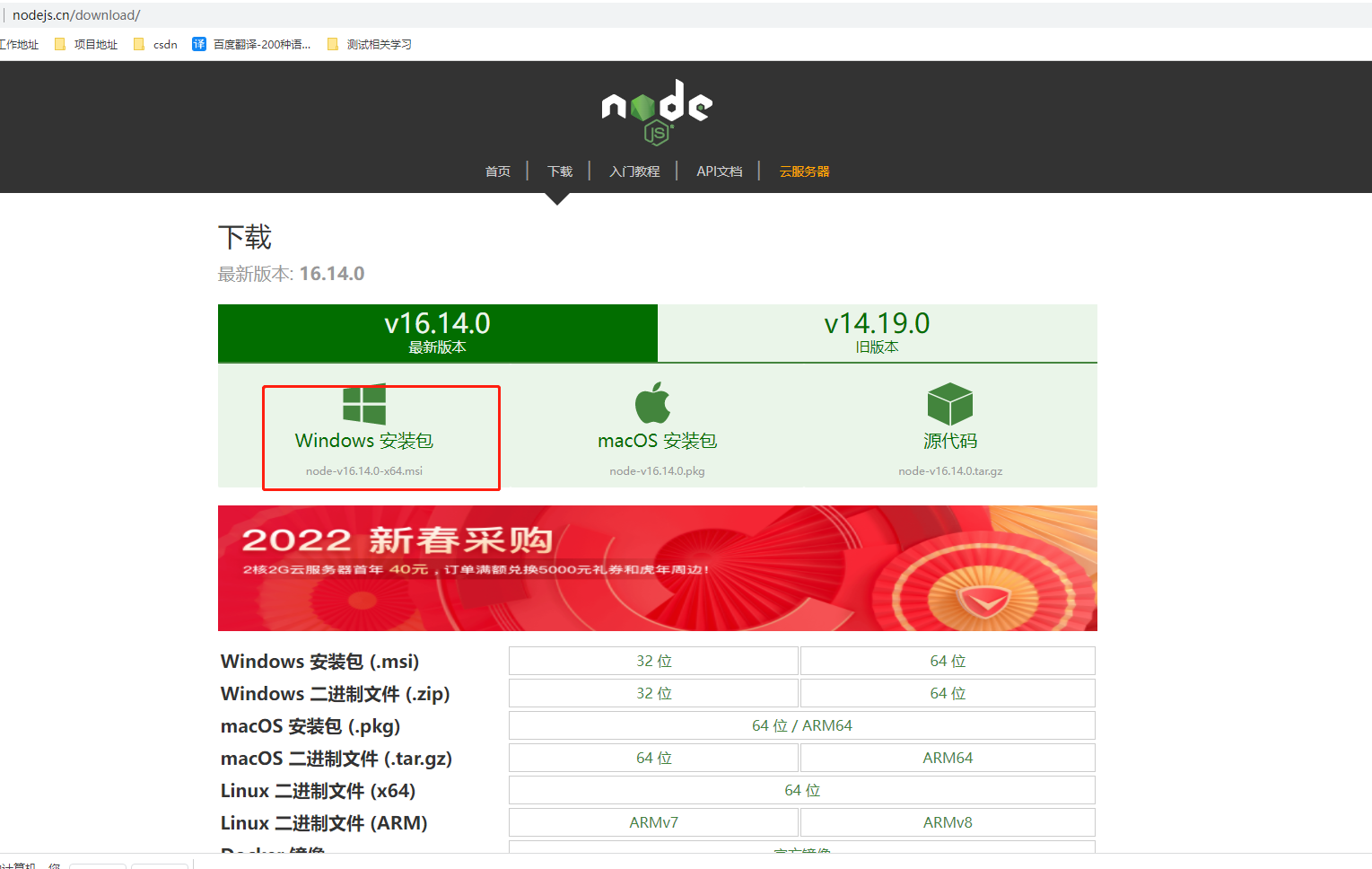Download macOS 二进制文件 (.tar.gz) ARM64
The width and height of the screenshot is (1372, 869).
(x=948, y=758)
